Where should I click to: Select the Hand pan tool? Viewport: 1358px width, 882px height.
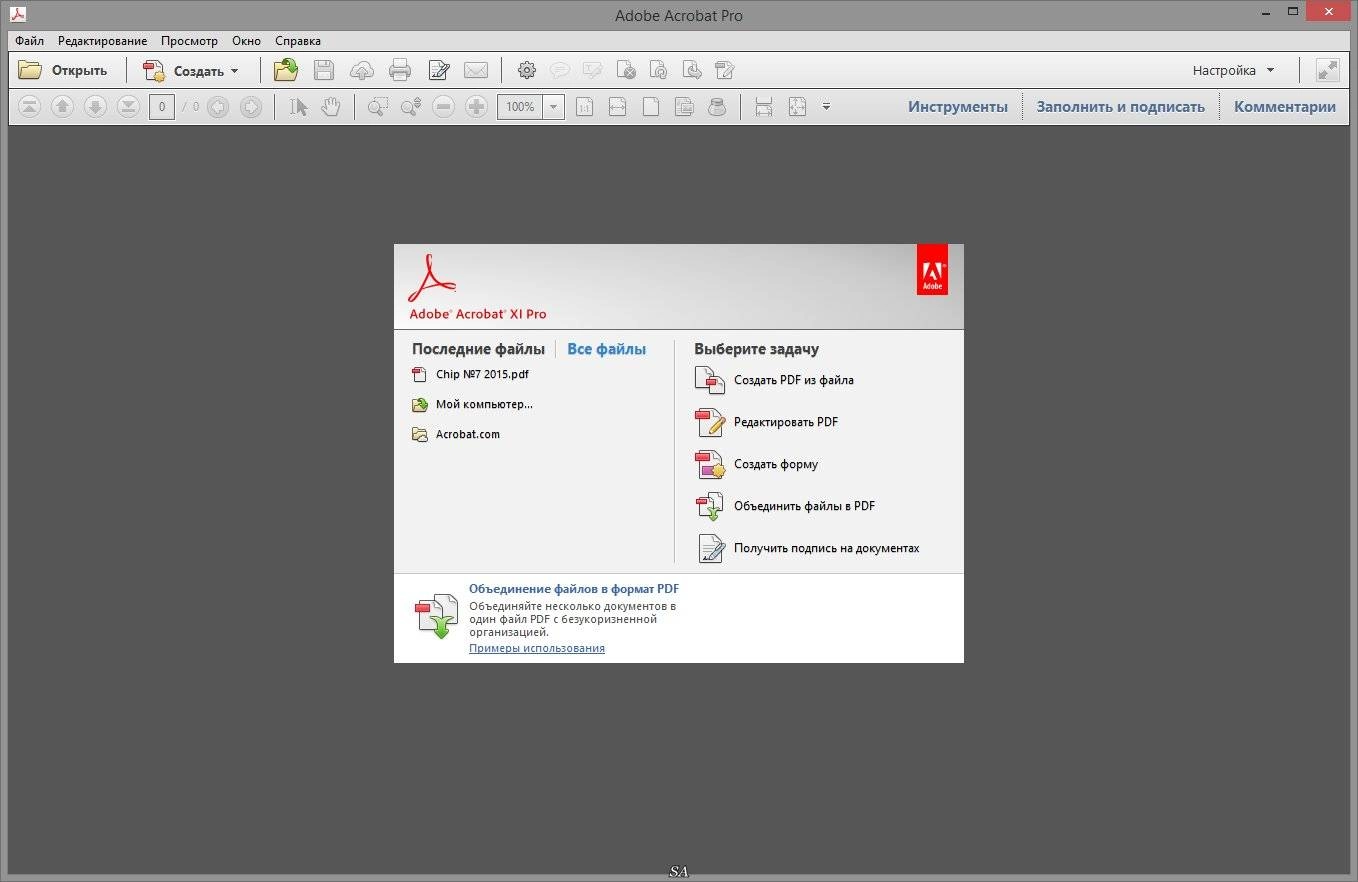click(331, 106)
